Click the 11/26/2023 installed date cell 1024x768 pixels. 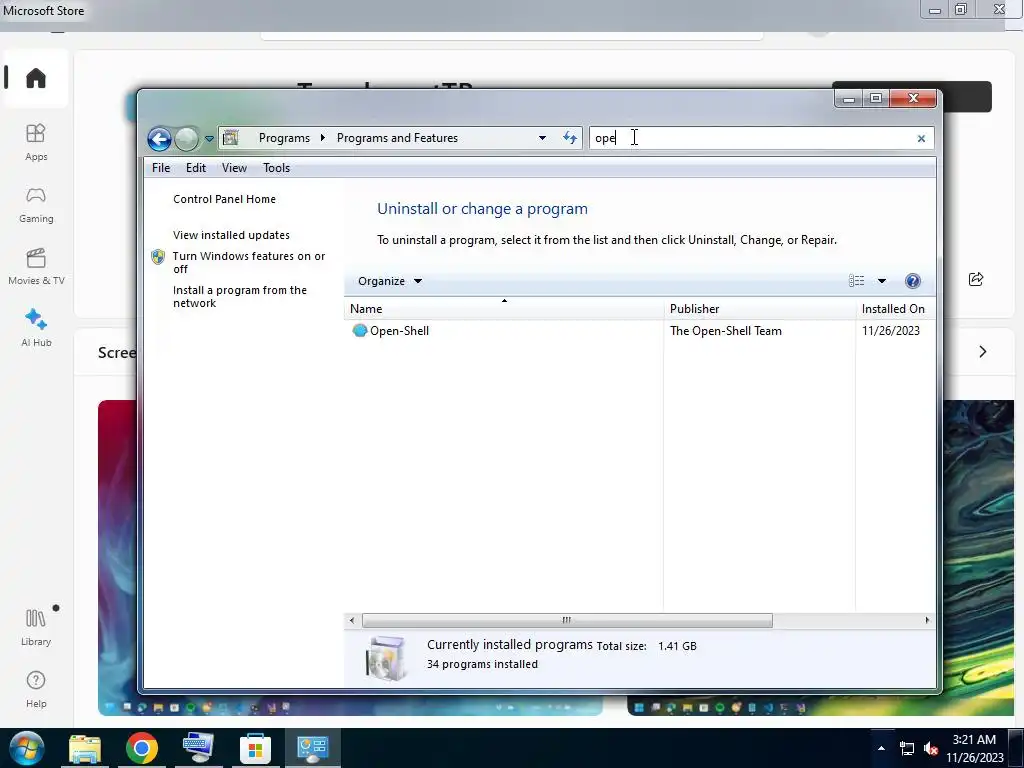click(891, 330)
